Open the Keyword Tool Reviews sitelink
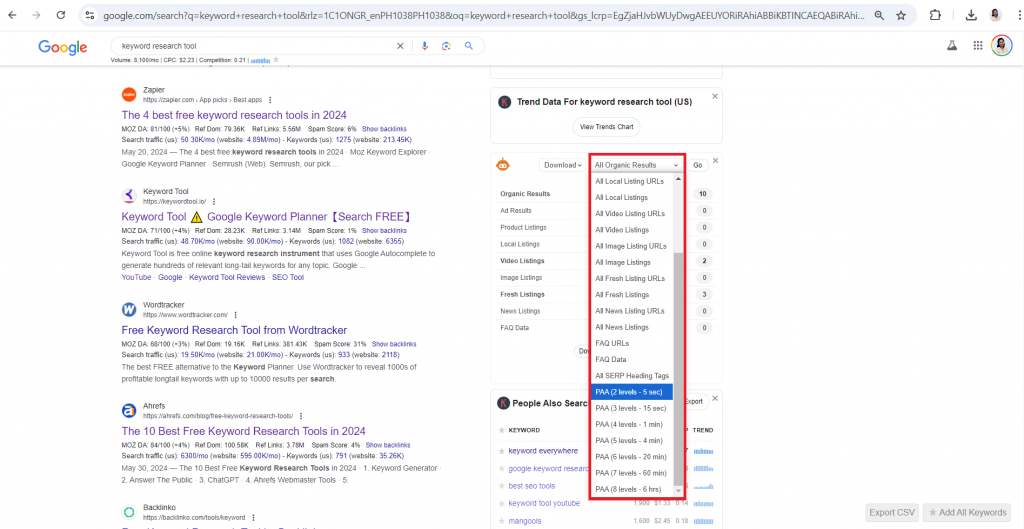The height and width of the screenshot is (529, 1024). 227,278
